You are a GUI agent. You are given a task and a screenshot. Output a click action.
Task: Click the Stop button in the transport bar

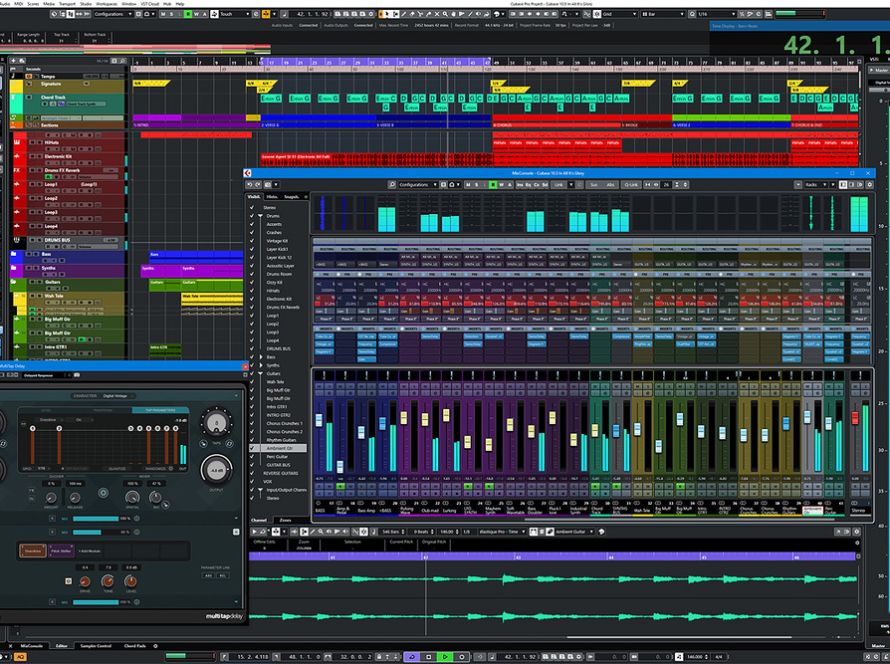point(429,657)
